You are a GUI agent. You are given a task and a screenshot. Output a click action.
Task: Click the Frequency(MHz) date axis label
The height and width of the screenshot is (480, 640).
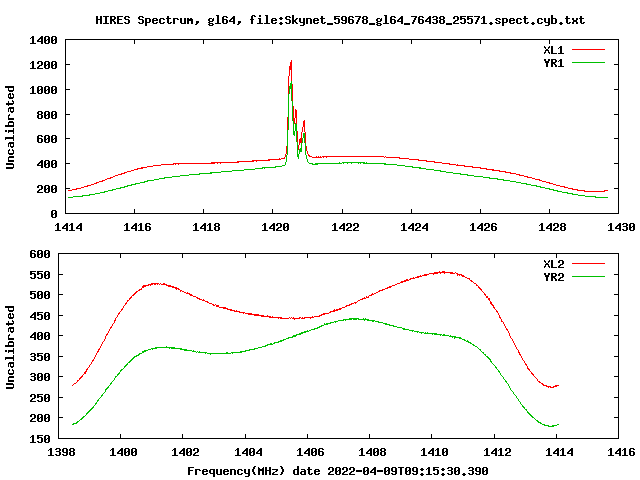(x=338, y=471)
